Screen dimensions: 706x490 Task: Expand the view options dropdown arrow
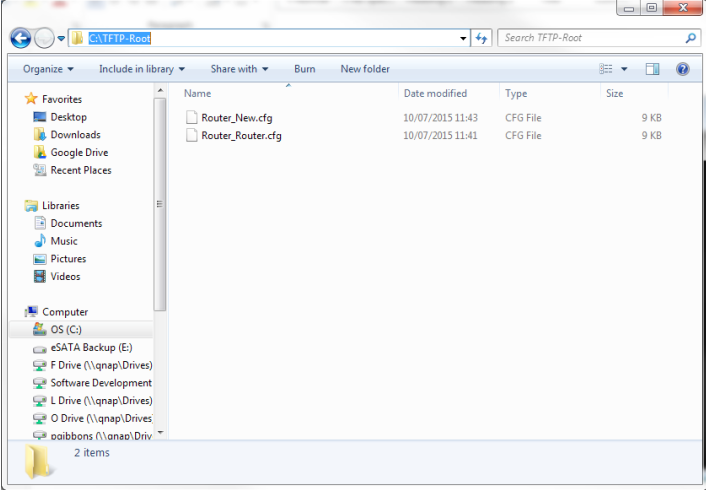pyautogui.click(x=624, y=69)
